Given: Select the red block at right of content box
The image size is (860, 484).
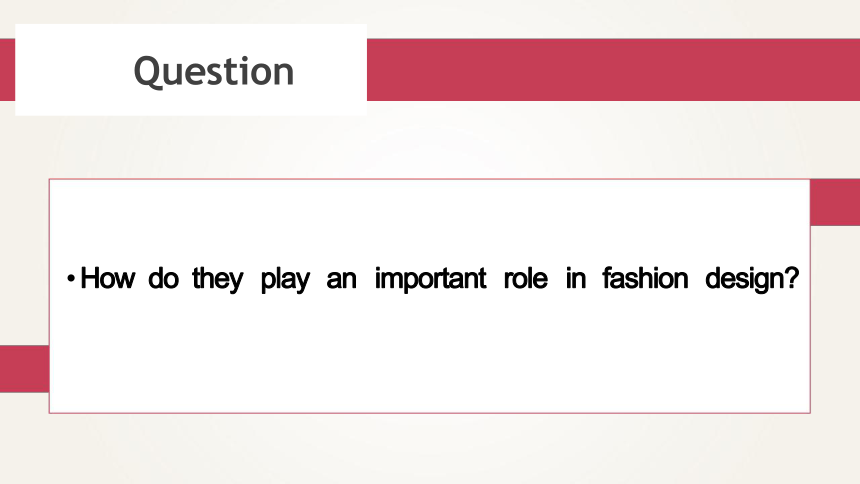Looking at the screenshot, I should [835, 202].
